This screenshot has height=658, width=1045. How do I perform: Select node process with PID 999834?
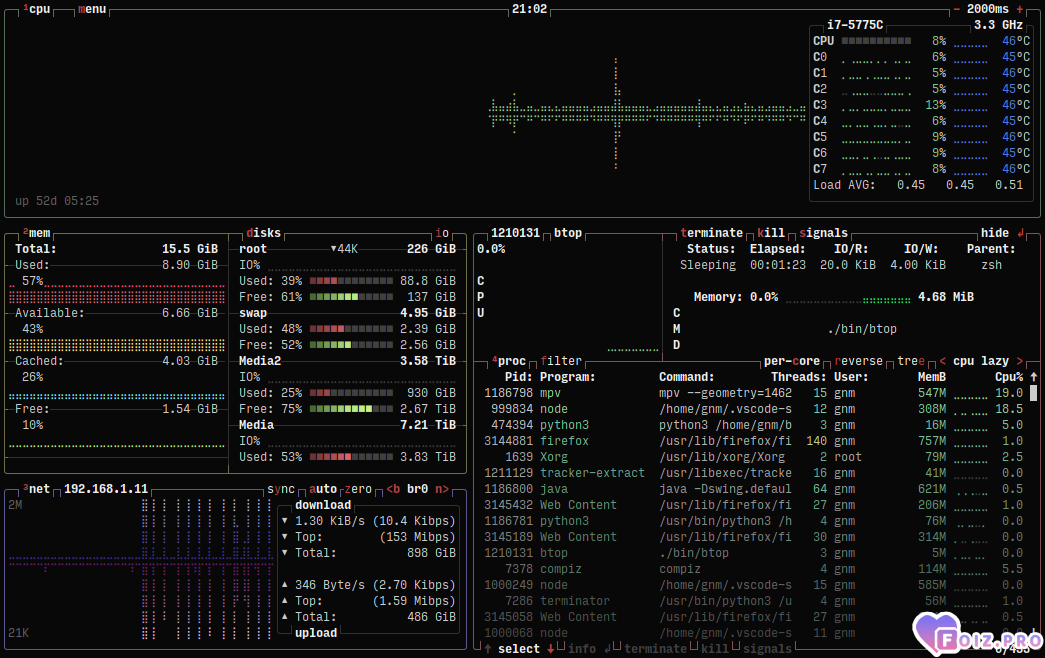point(753,409)
